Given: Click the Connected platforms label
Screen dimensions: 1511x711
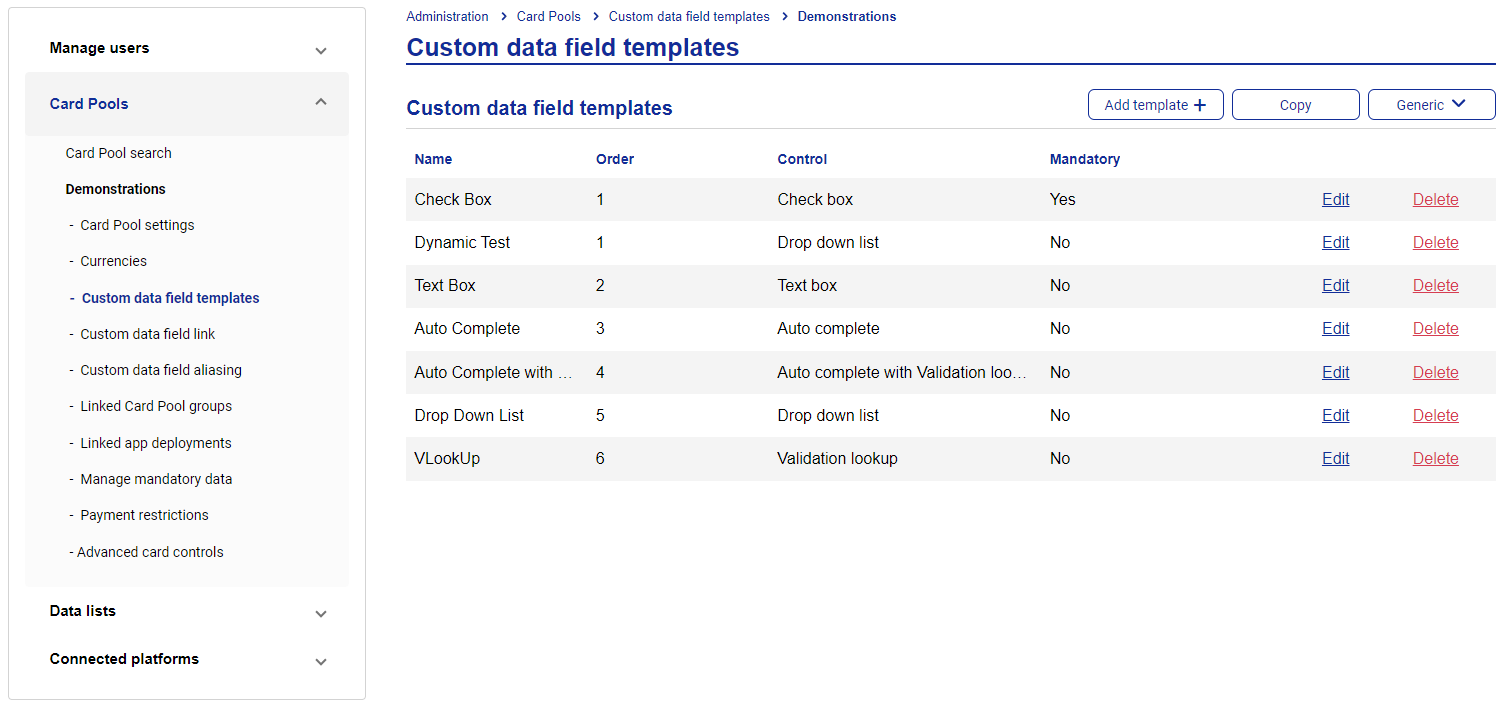Looking at the screenshot, I should 124,659.
